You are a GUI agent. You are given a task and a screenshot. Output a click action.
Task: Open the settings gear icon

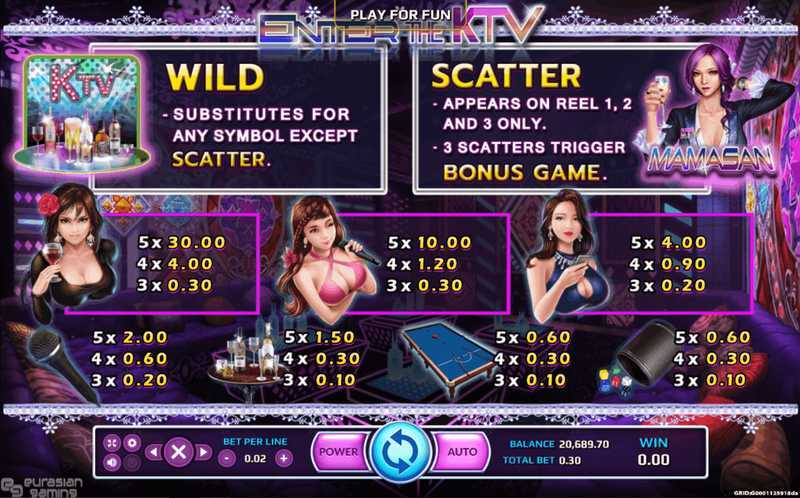click(x=132, y=442)
